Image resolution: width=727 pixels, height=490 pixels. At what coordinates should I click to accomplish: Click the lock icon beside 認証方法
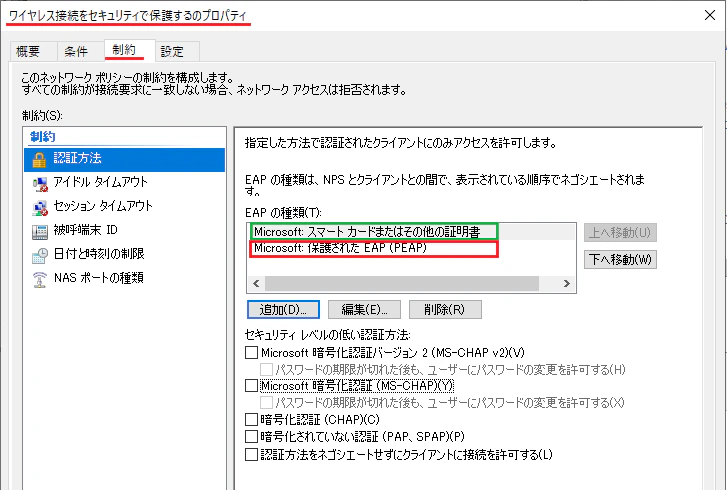point(39,159)
